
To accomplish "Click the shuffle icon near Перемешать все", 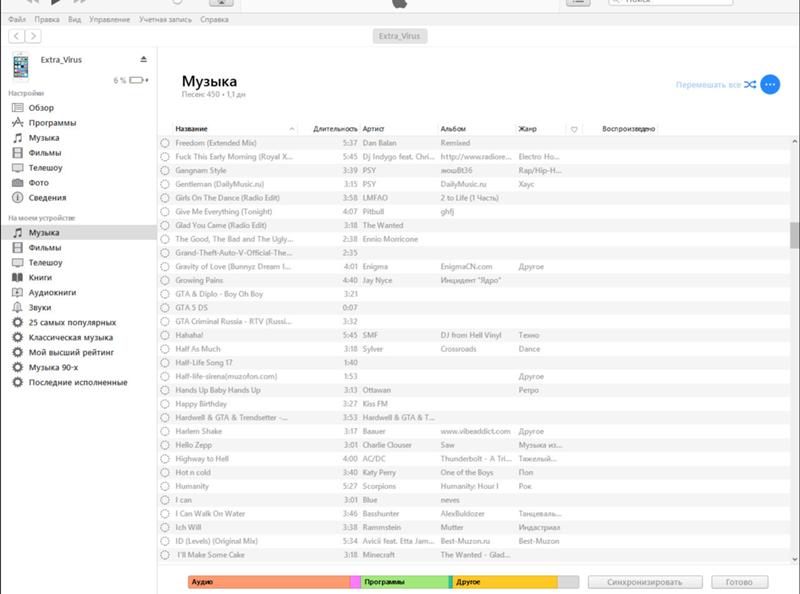I will tap(750, 84).
